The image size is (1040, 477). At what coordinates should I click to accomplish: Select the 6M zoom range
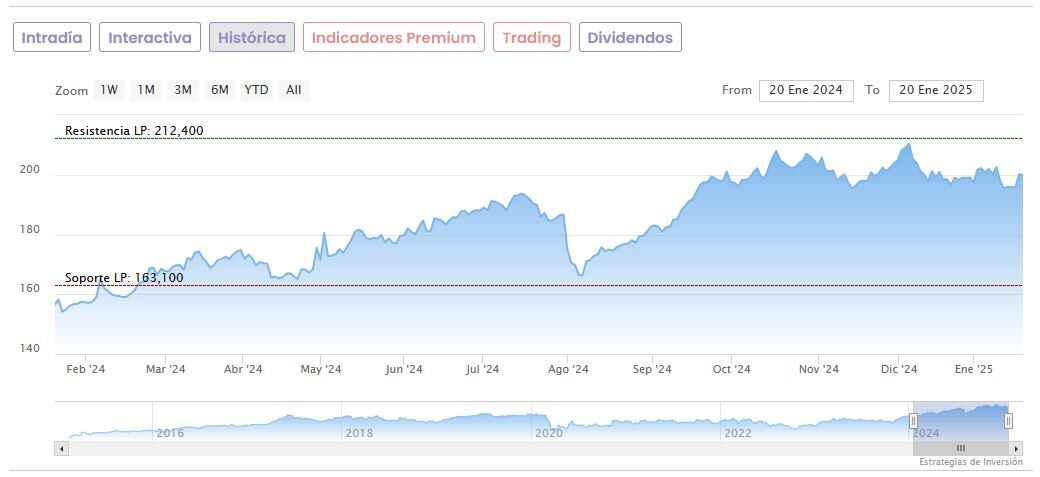pyautogui.click(x=220, y=90)
